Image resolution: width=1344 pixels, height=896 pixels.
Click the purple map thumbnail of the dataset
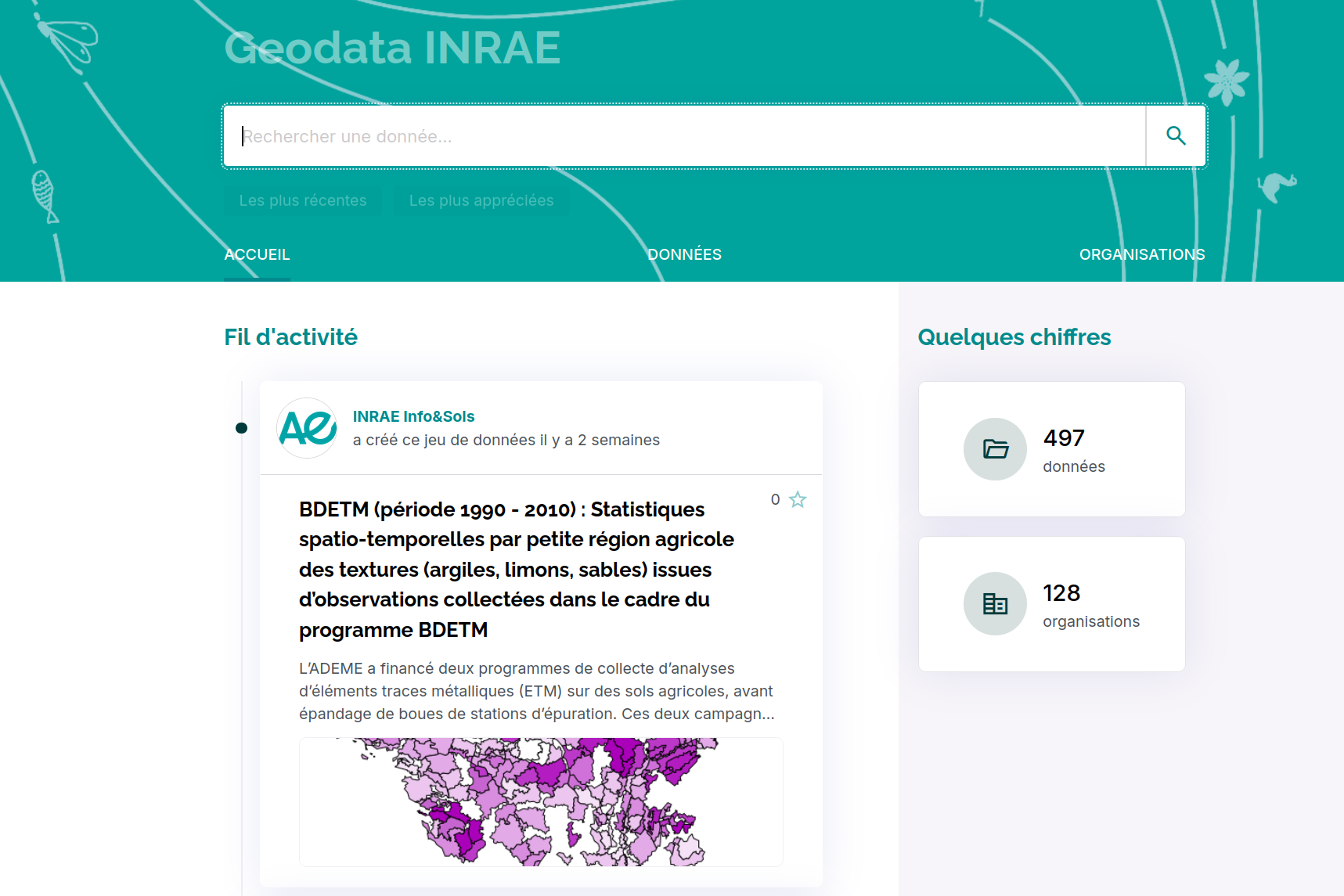click(541, 801)
